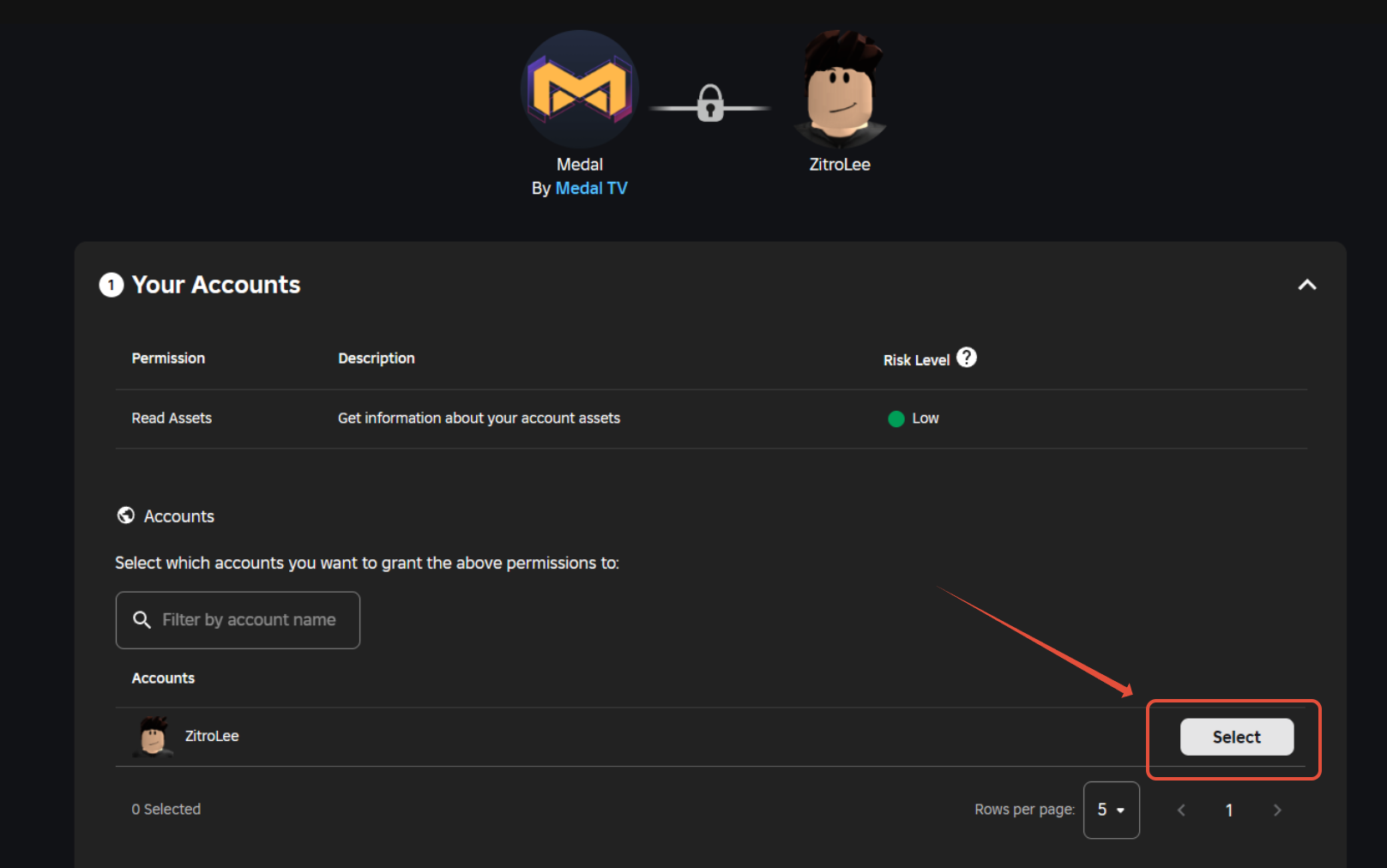Click the green Low risk indicator
The image size is (1387, 868).
[896, 419]
